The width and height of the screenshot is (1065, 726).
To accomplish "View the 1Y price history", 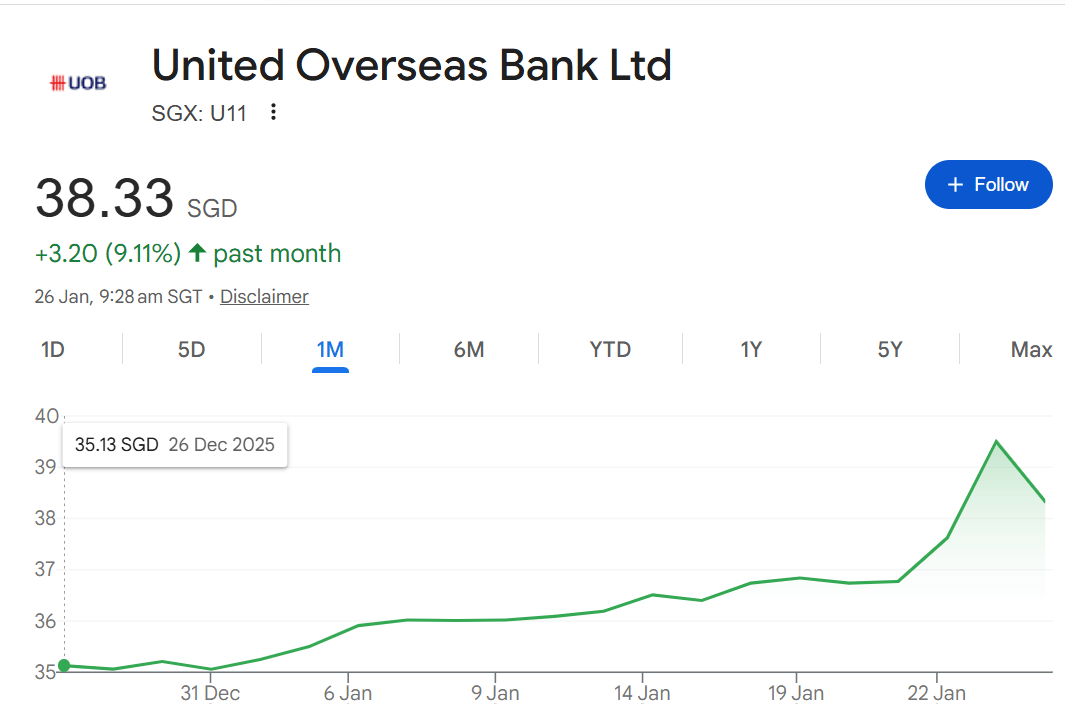I will pos(751,350).
